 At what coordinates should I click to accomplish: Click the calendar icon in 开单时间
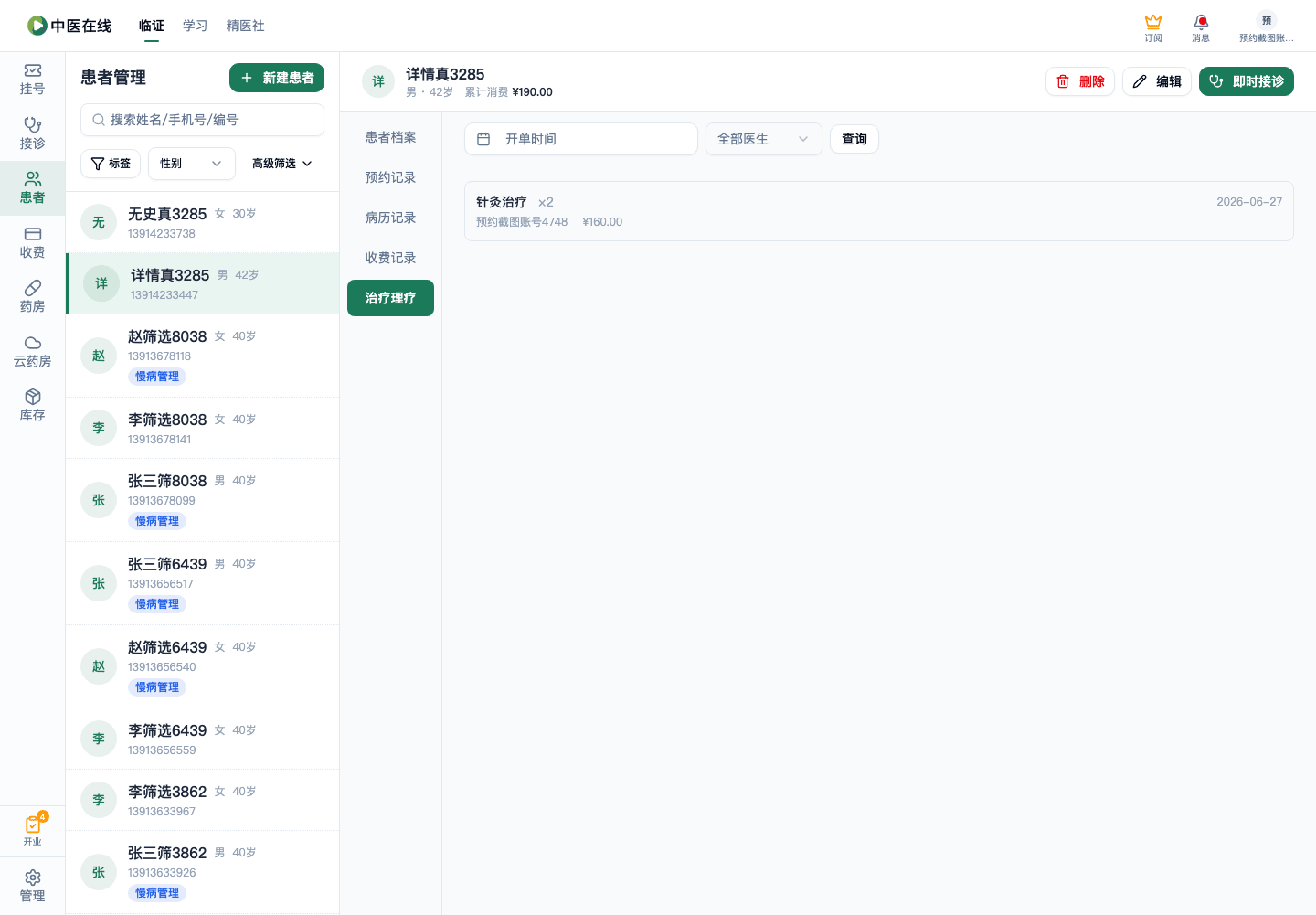483,139
